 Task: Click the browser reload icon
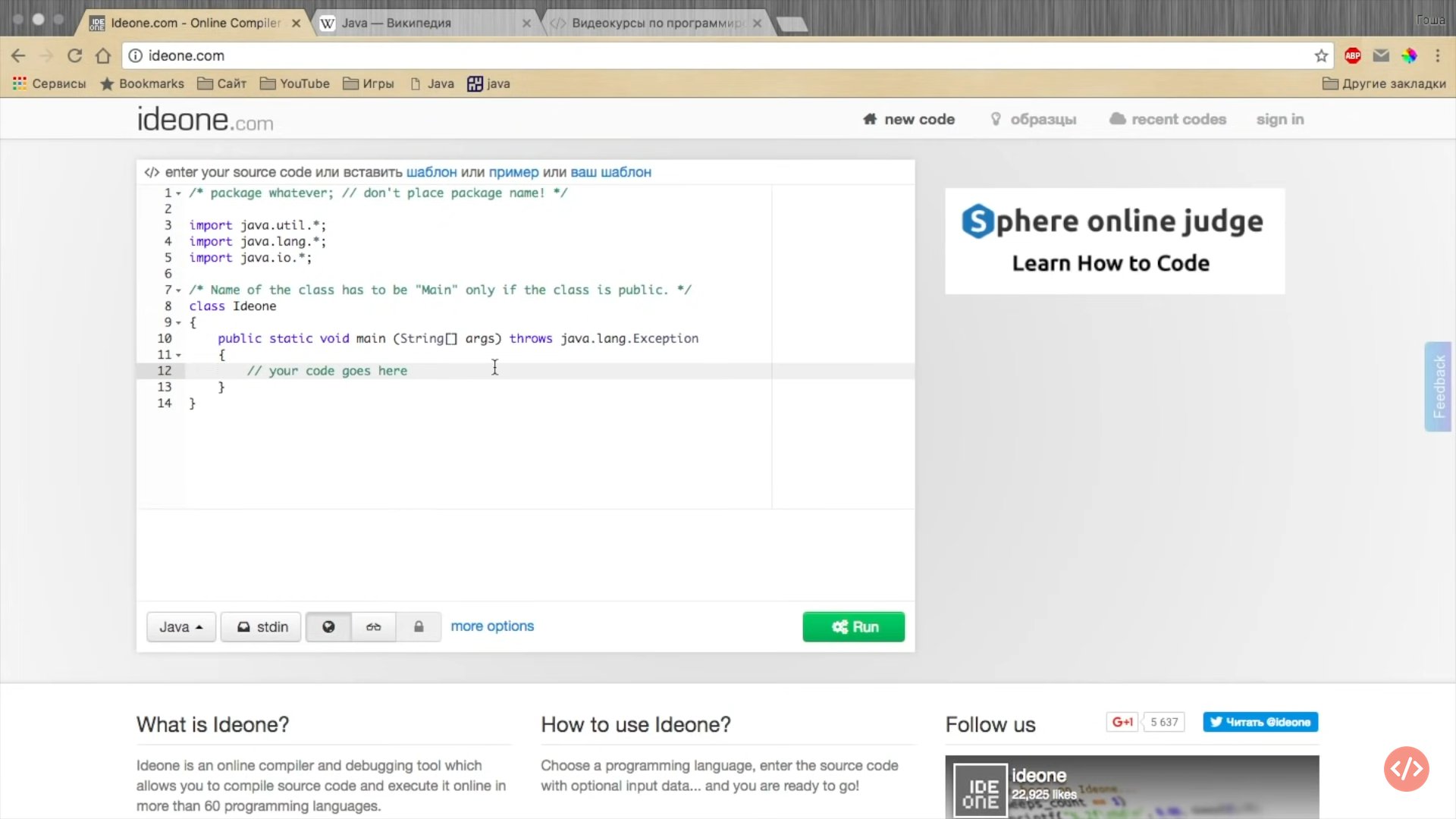tap(74, 56)
